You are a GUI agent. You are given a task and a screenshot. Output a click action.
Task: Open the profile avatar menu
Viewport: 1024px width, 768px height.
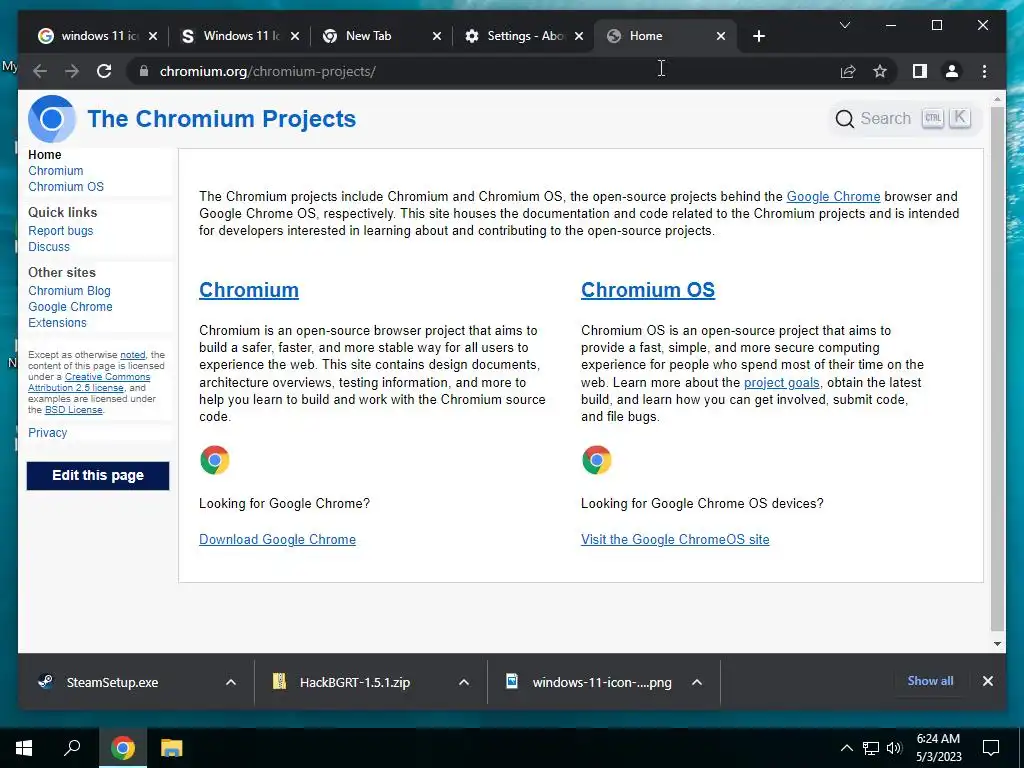click(952, 71)
